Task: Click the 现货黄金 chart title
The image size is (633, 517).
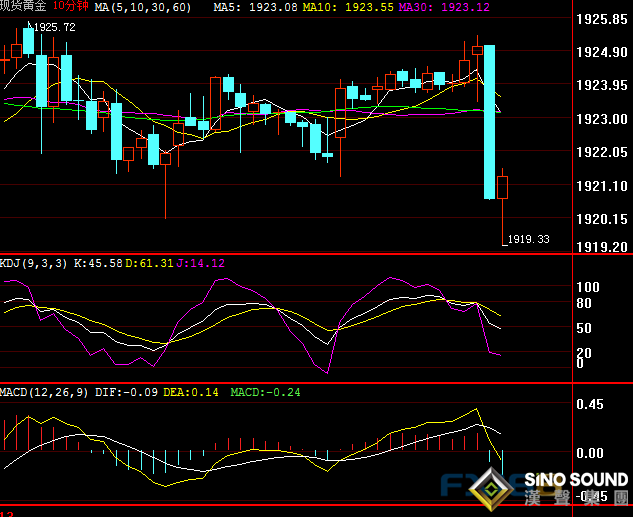Action: pos(24,7)
